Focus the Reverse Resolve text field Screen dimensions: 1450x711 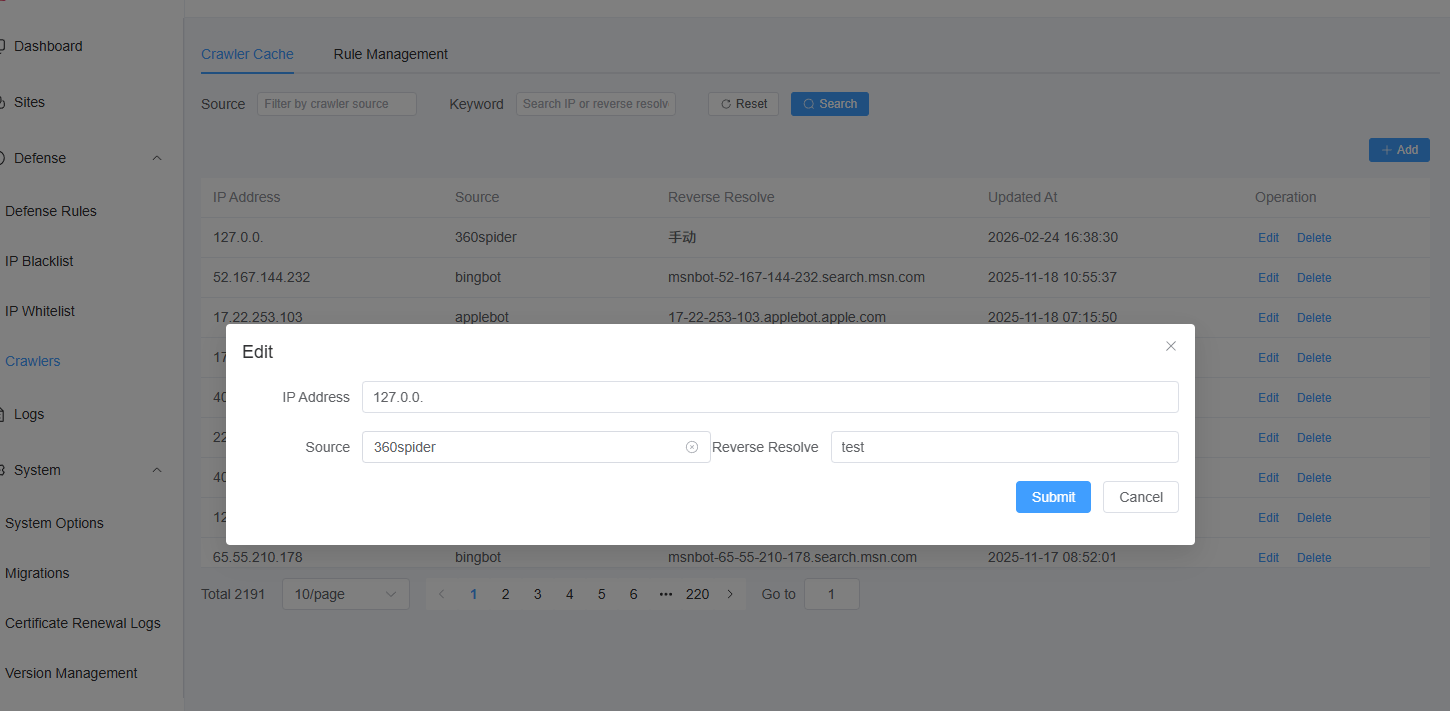coord(1004,447)
